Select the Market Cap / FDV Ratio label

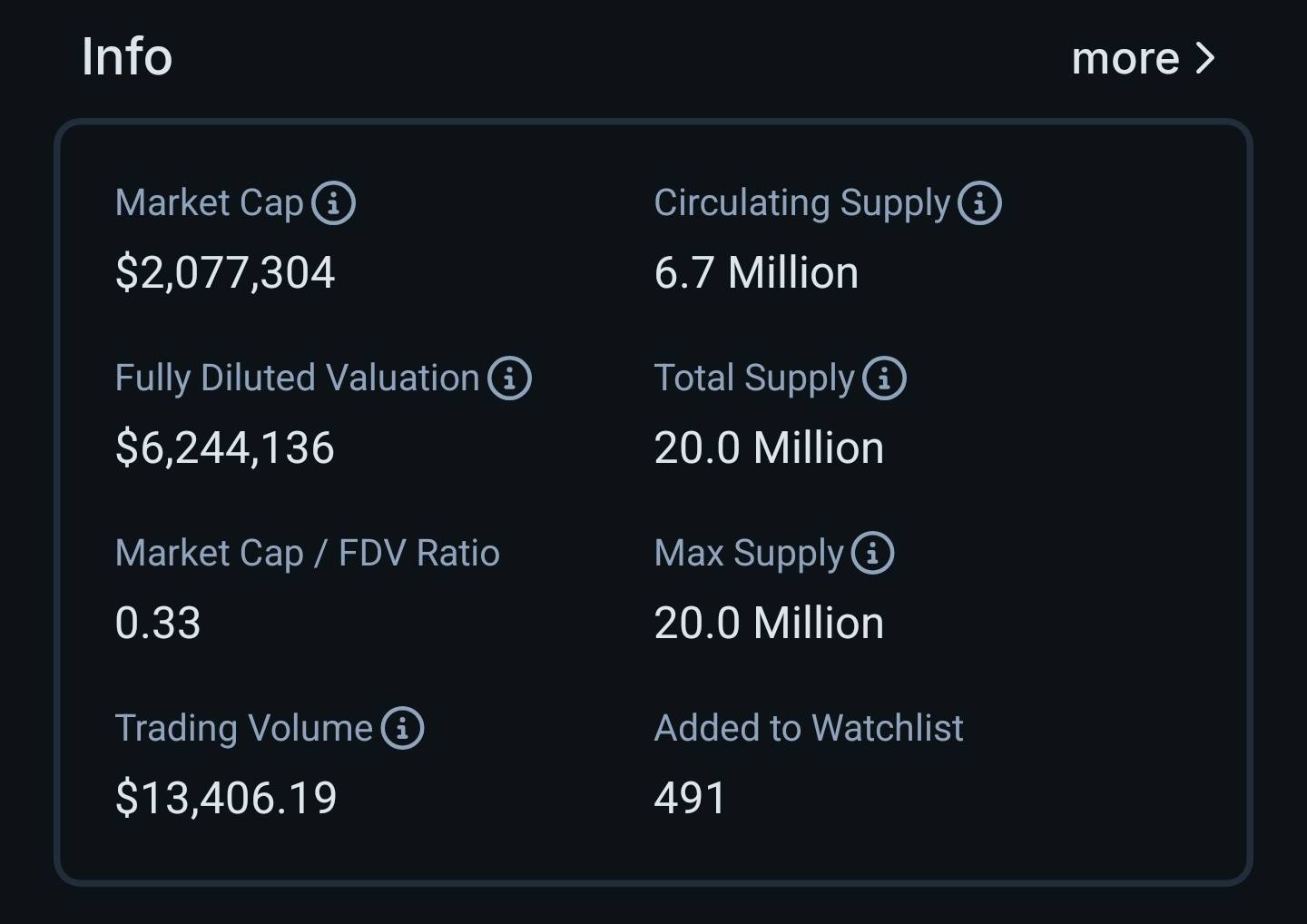tap(307, 553)
